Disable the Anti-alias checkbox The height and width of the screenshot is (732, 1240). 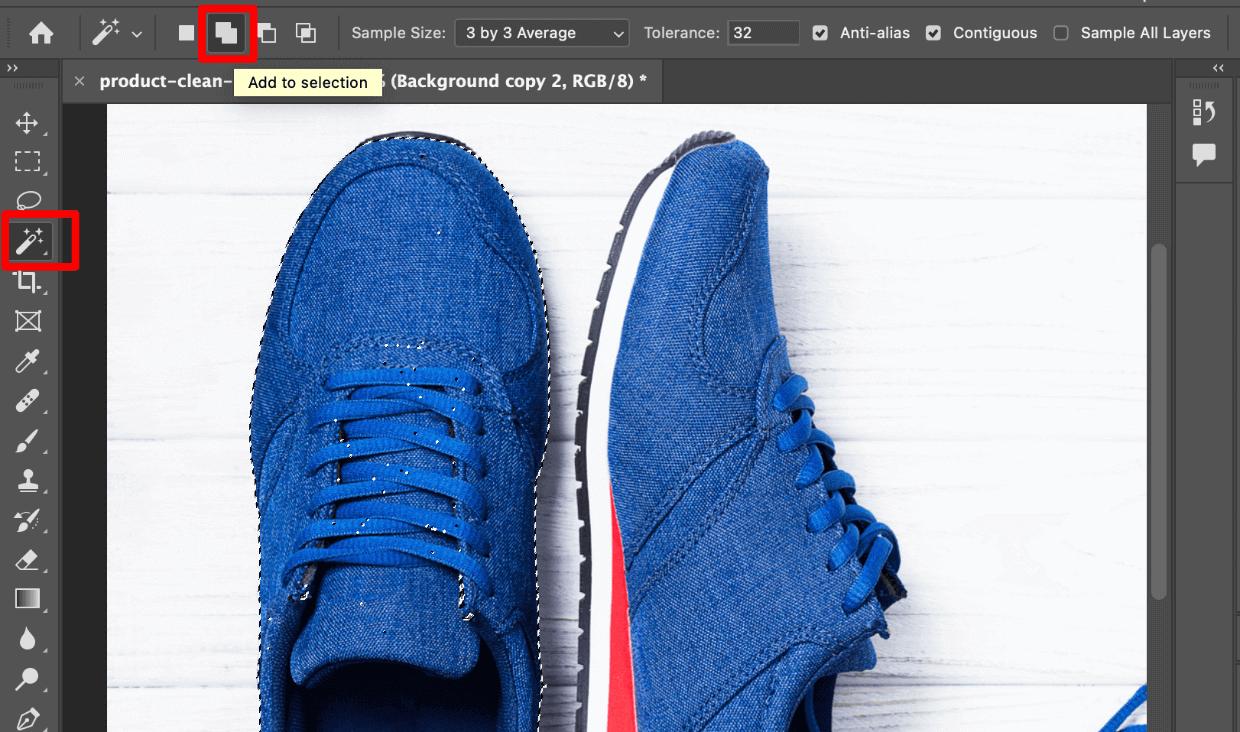820,32
